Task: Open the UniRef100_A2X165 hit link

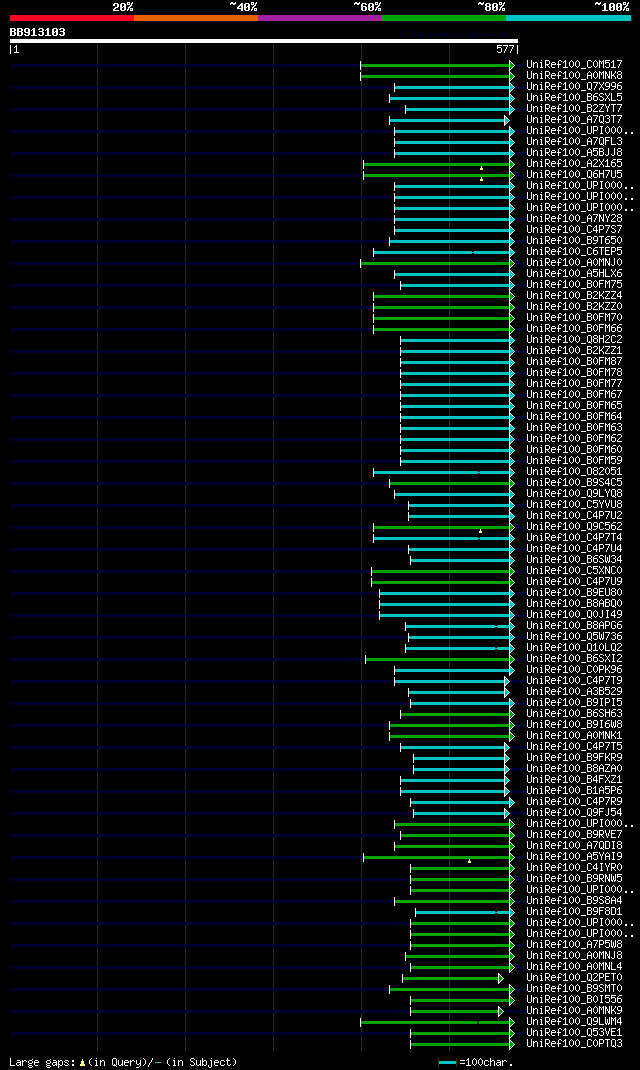Action: (574, 164)
